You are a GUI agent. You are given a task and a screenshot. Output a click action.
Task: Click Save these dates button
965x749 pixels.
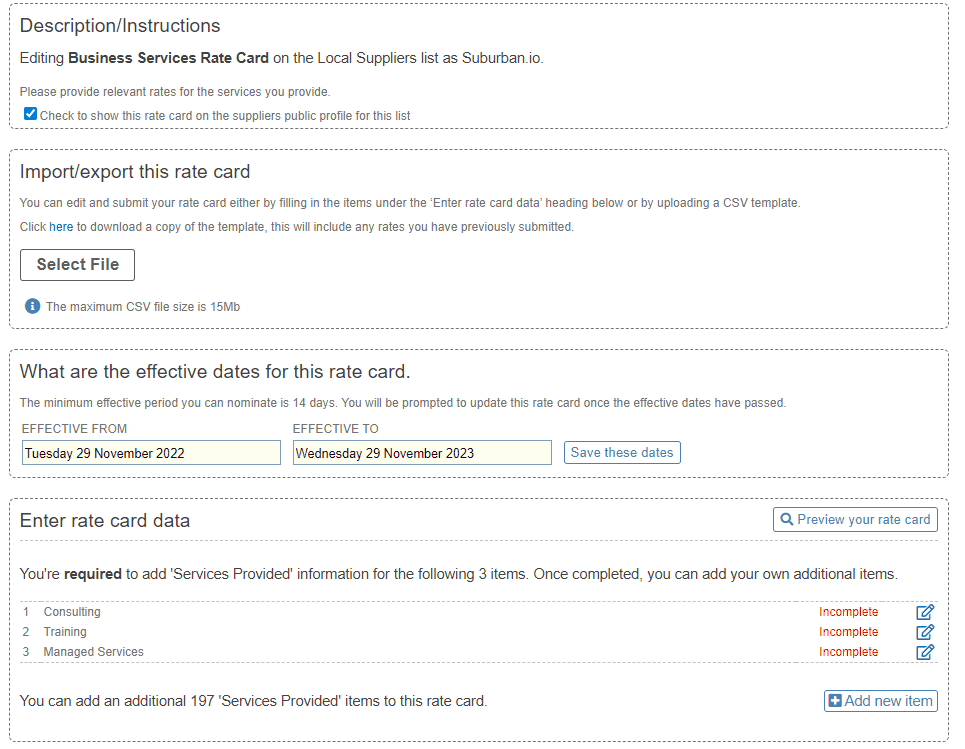[x=622, y=452]
